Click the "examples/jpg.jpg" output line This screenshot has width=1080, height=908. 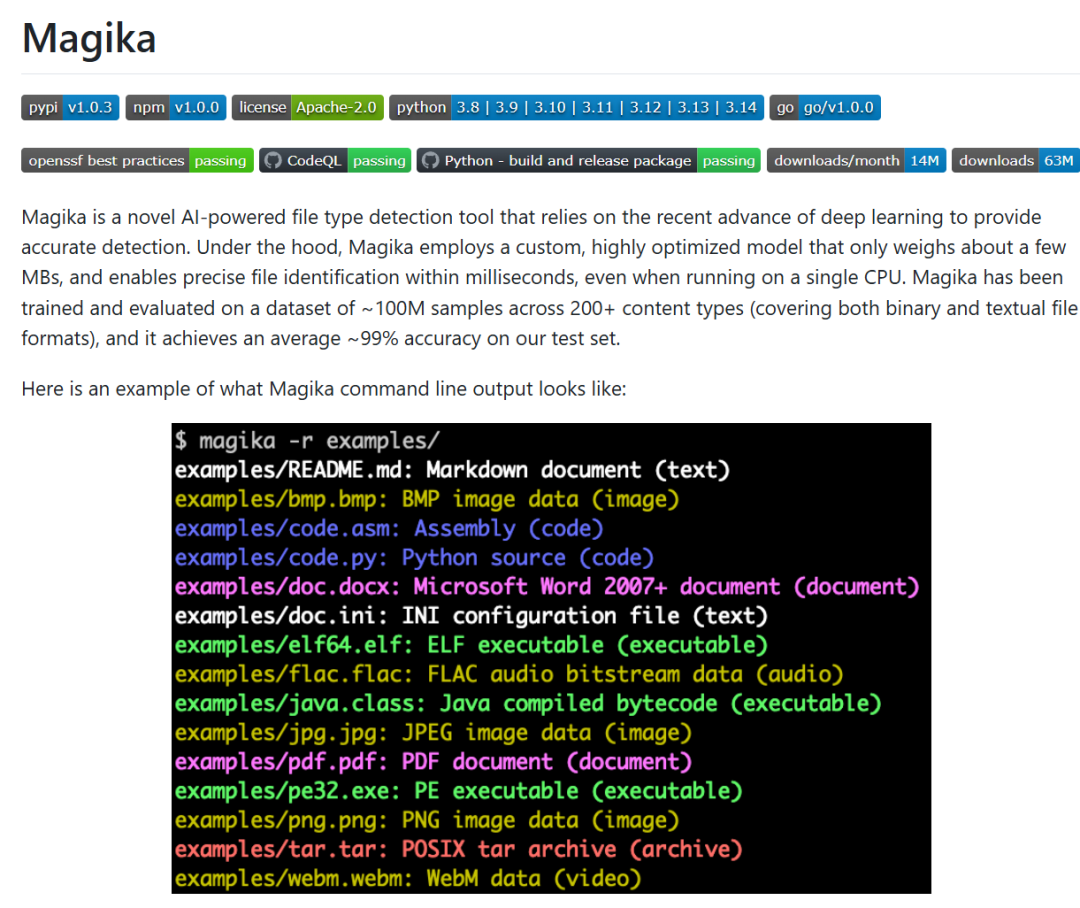(433, 733)
